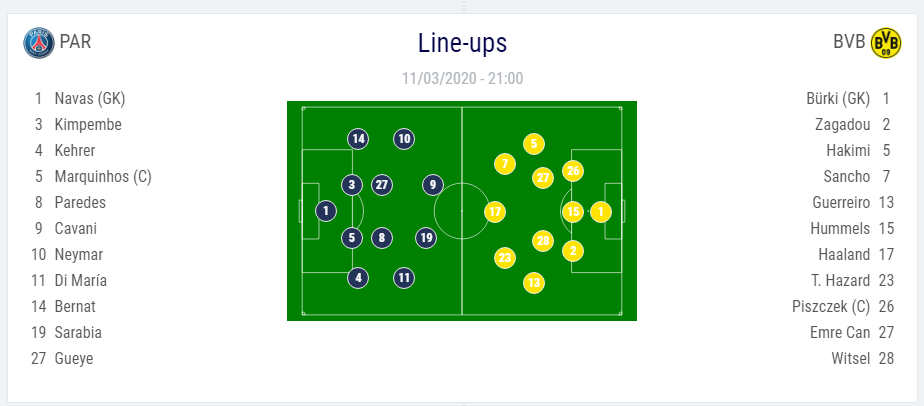Screen dimensions: 924x406
Task: Click the match date 11/03/2020 - 21:00
Action: coord(463,78)
